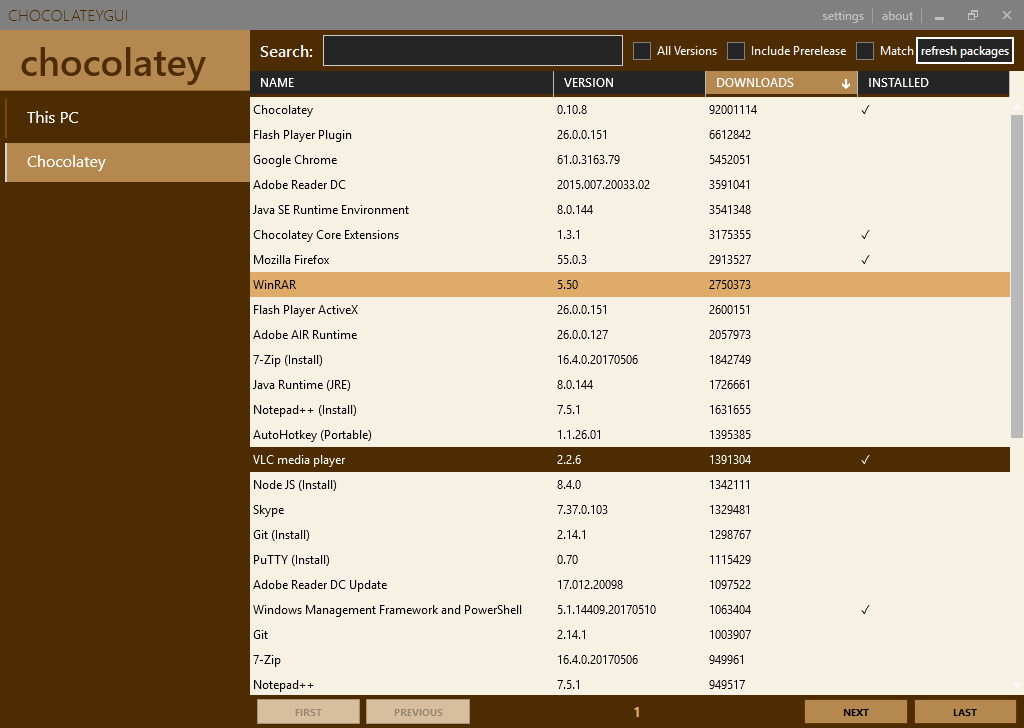The width and height of the screenshot is (1024, 728).
Task: Select the Flash Player Plugin package
Action: 630,135
